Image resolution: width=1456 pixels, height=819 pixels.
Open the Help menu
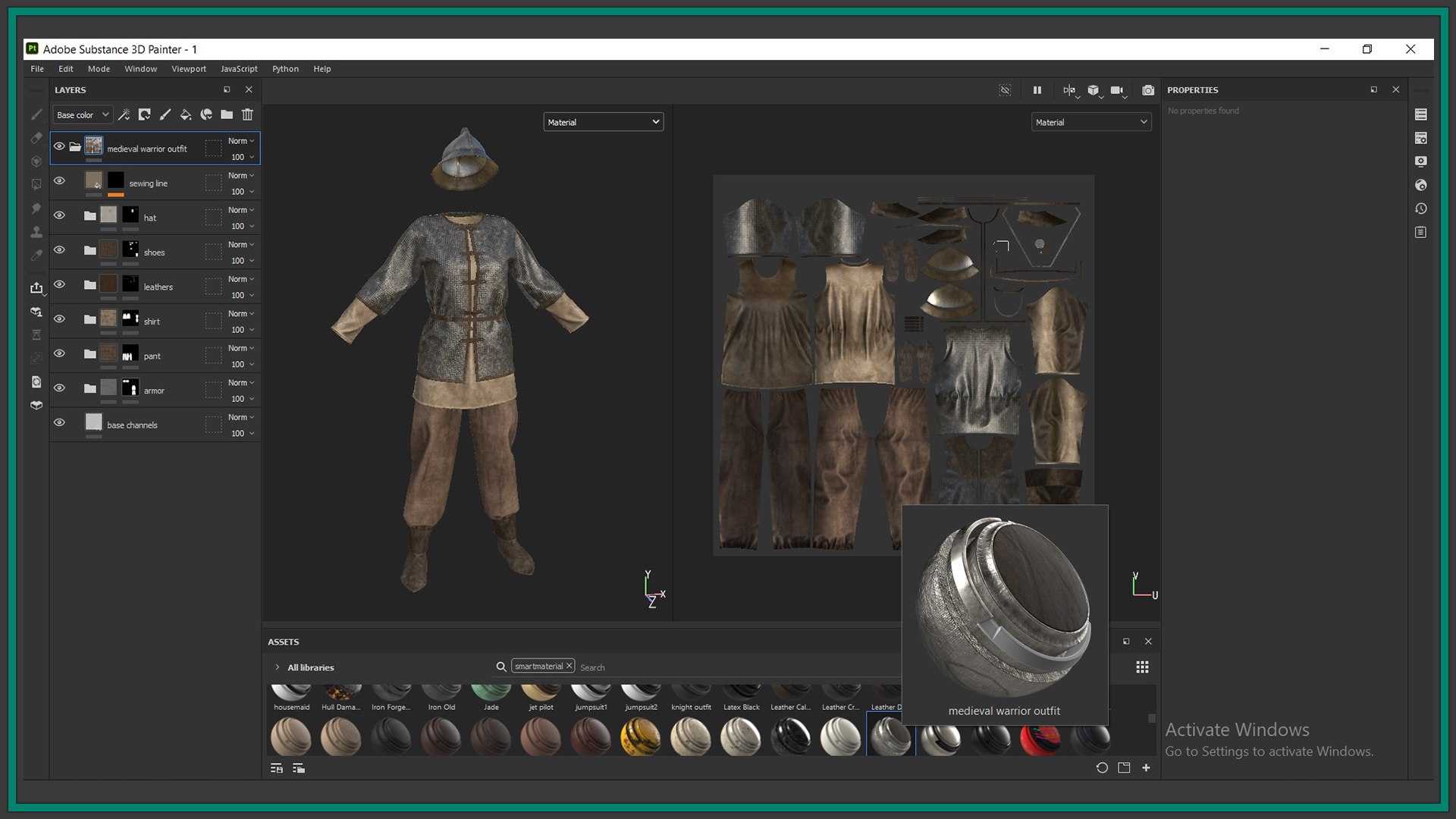pyautogui.click(x=322, y=69)
